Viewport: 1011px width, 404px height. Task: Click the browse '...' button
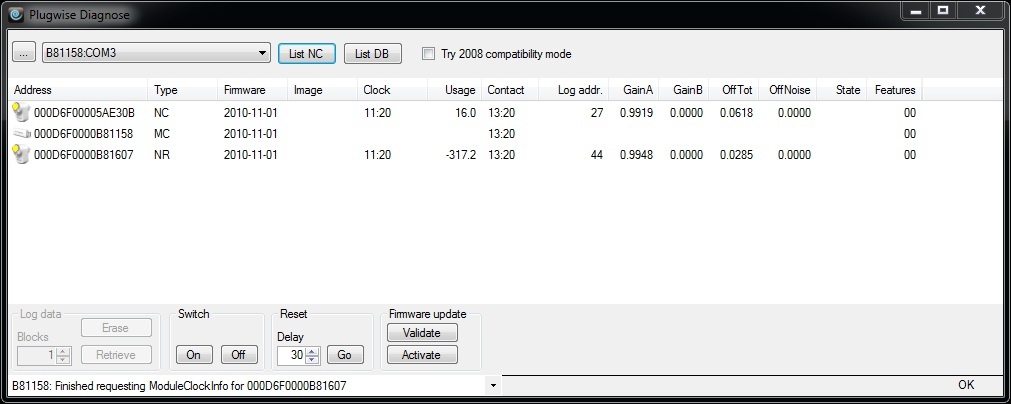[x=24, y=53]
